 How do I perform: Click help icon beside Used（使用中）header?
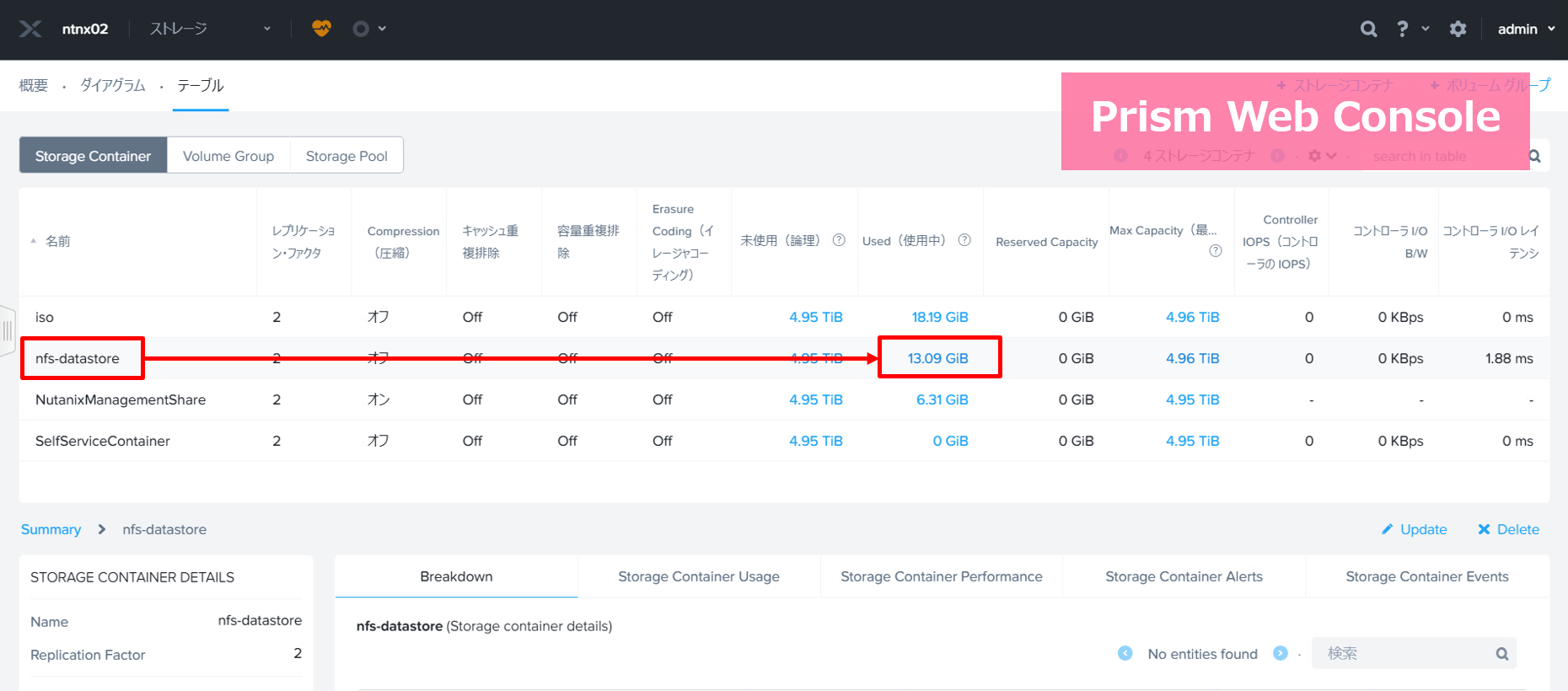[964, 240]
